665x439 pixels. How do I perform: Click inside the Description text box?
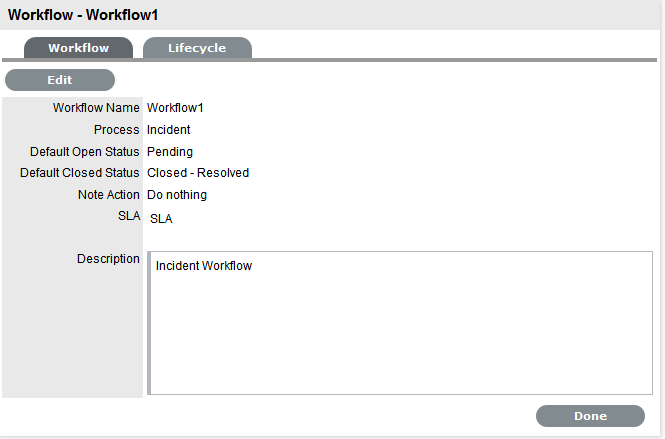400,330
